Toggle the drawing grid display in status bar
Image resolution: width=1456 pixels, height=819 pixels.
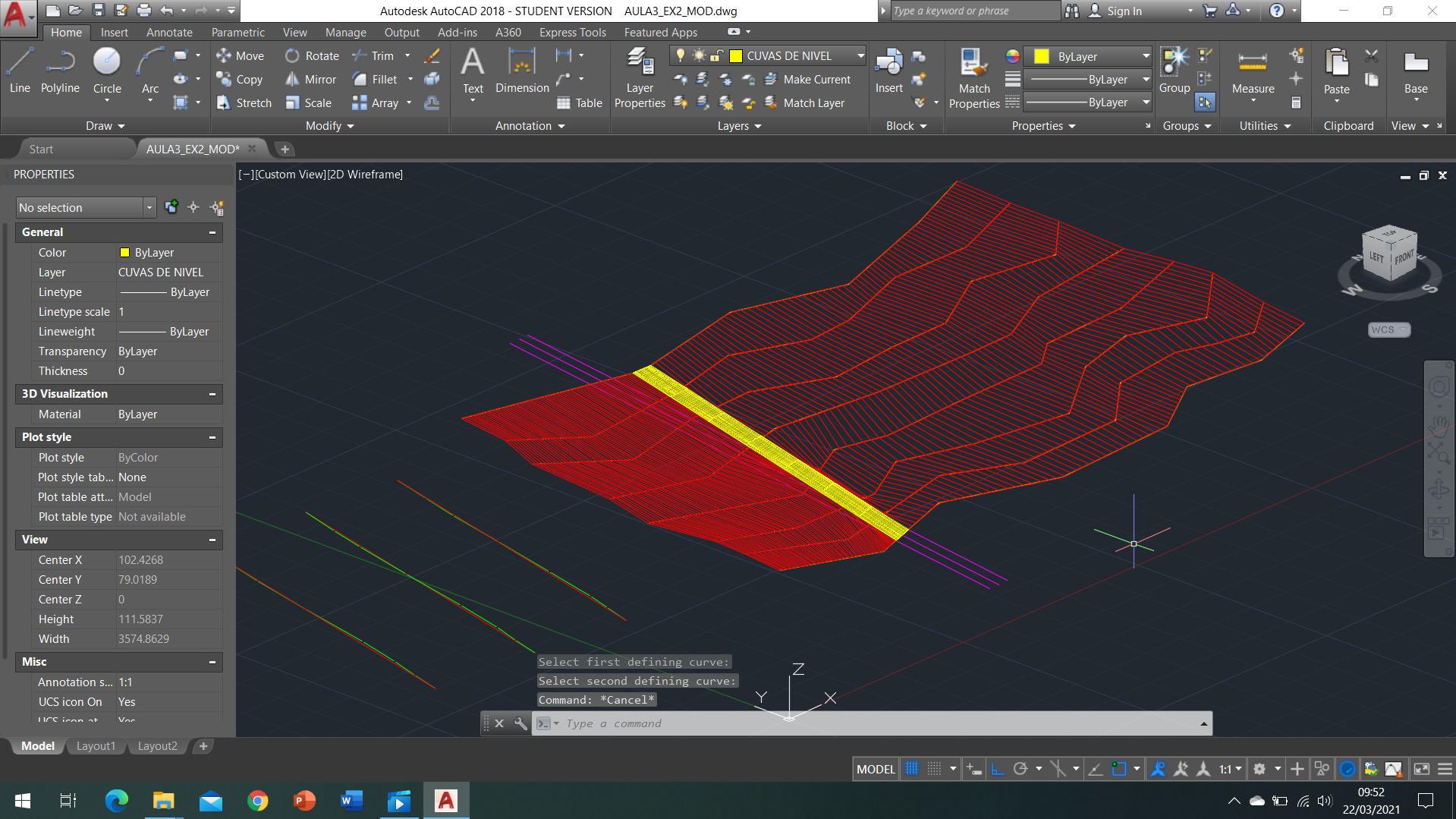coord(912,769)
